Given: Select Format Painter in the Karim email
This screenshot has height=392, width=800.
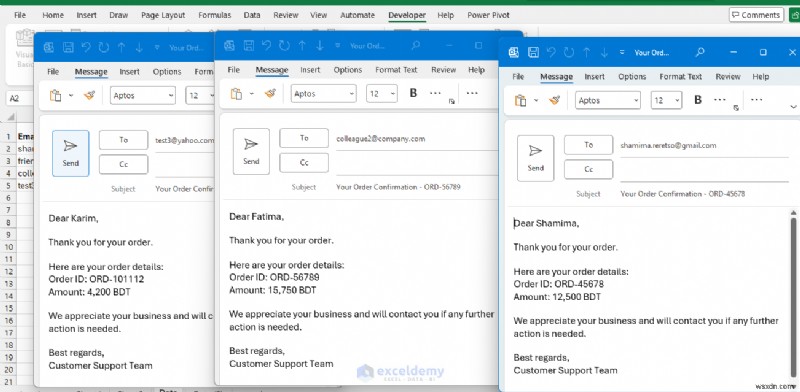Looking at the screenshot, I should coord(90,95).
